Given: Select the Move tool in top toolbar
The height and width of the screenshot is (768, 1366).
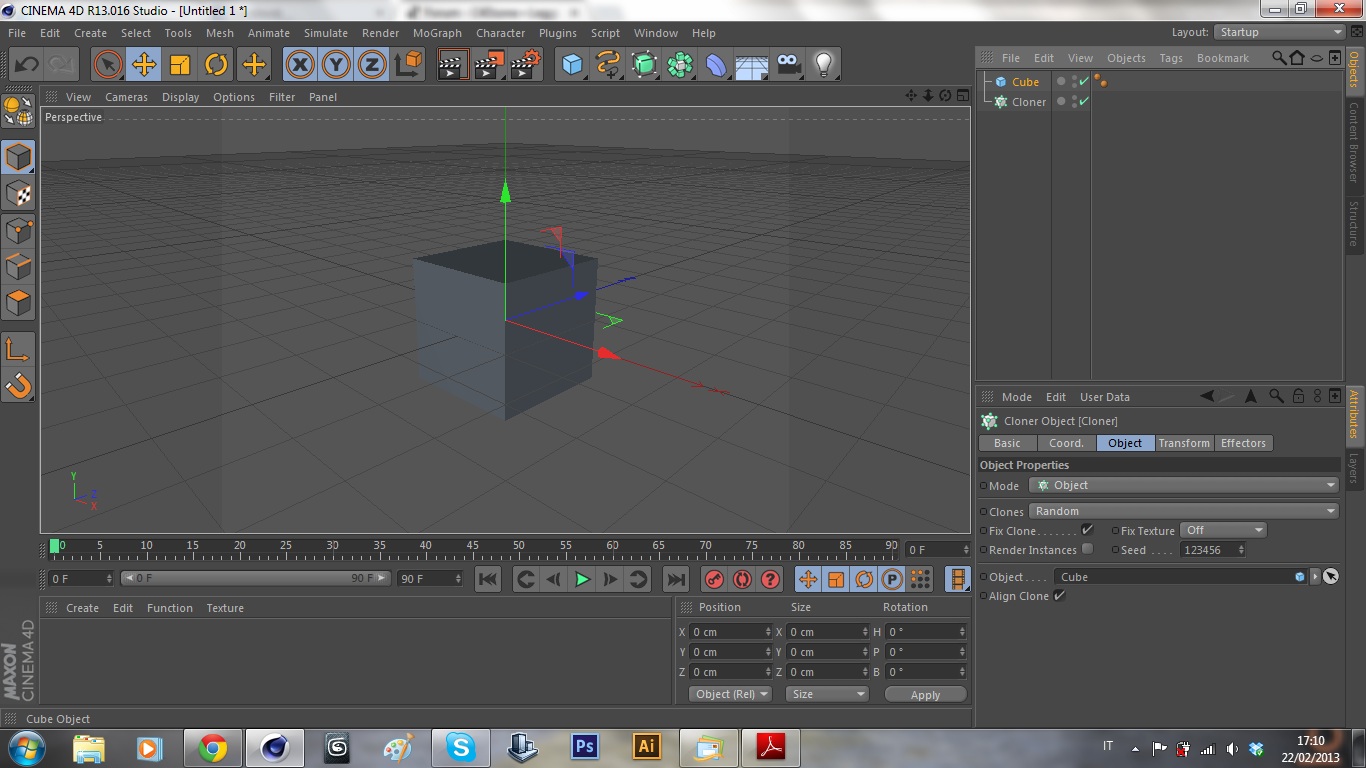Looking at the screenshot, I should 144,65.
